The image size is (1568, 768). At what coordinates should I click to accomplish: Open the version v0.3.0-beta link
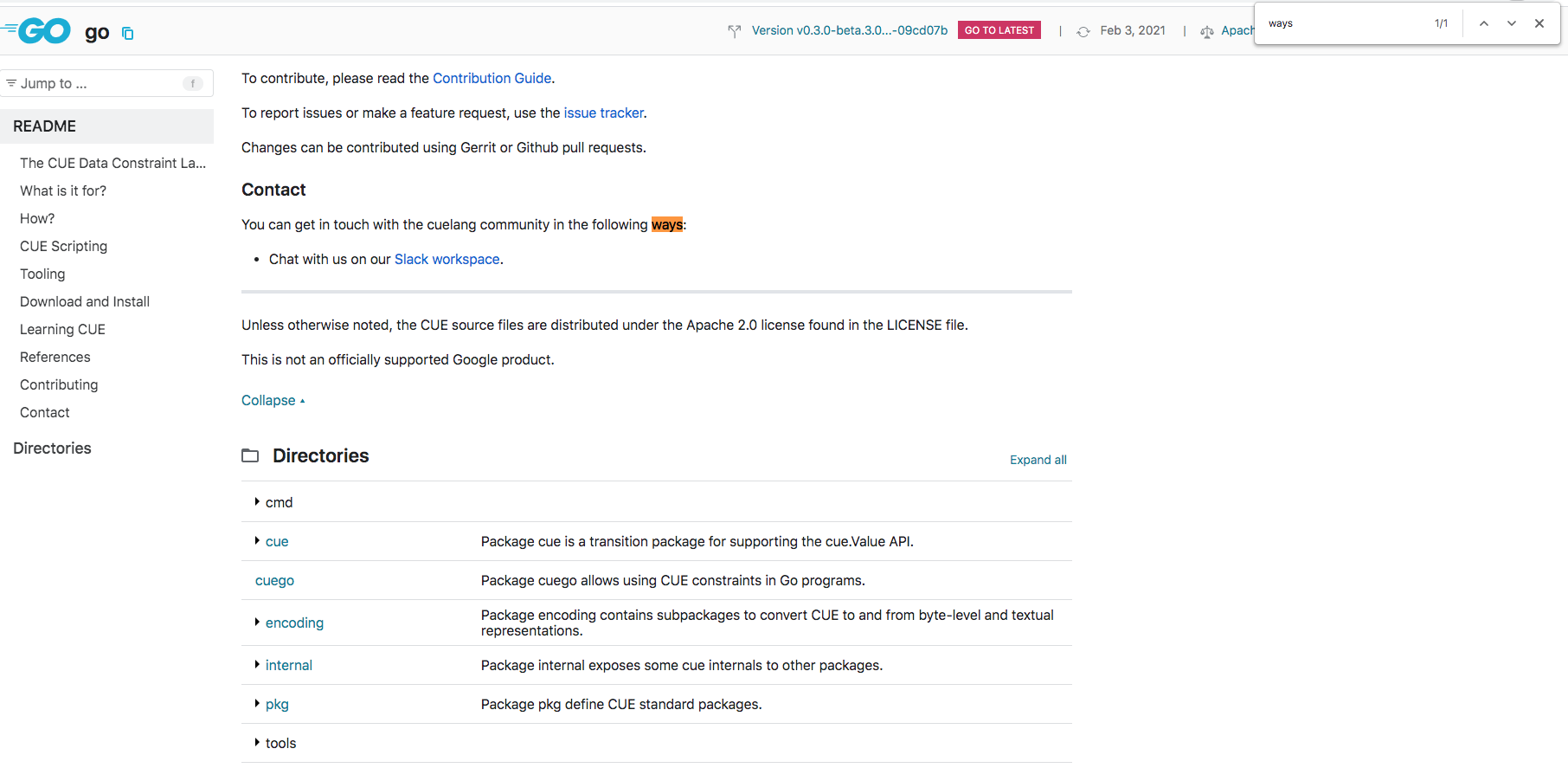pos(849,30)
